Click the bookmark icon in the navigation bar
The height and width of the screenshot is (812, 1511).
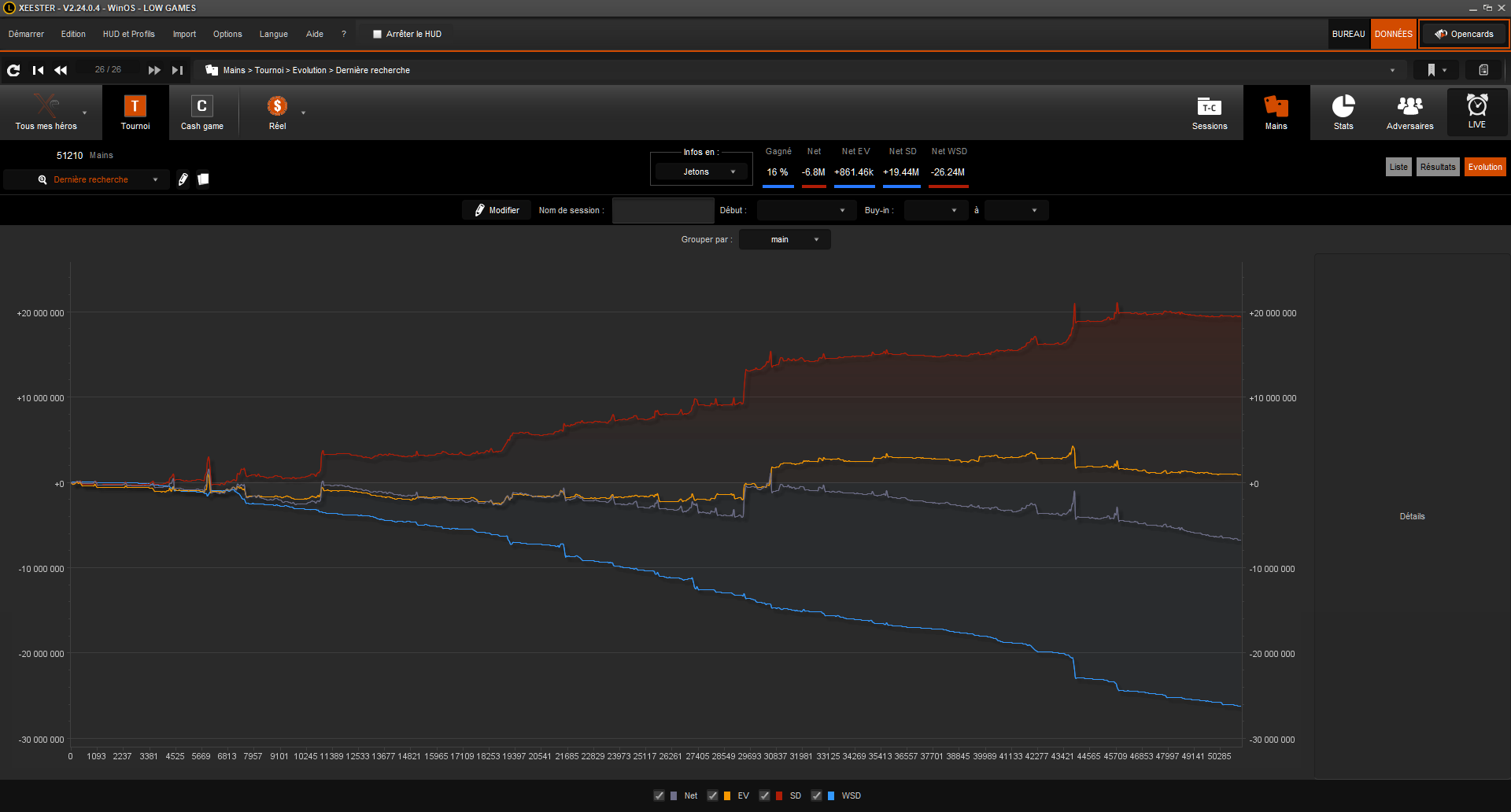pyautogui.click(x=1431, y=70)
